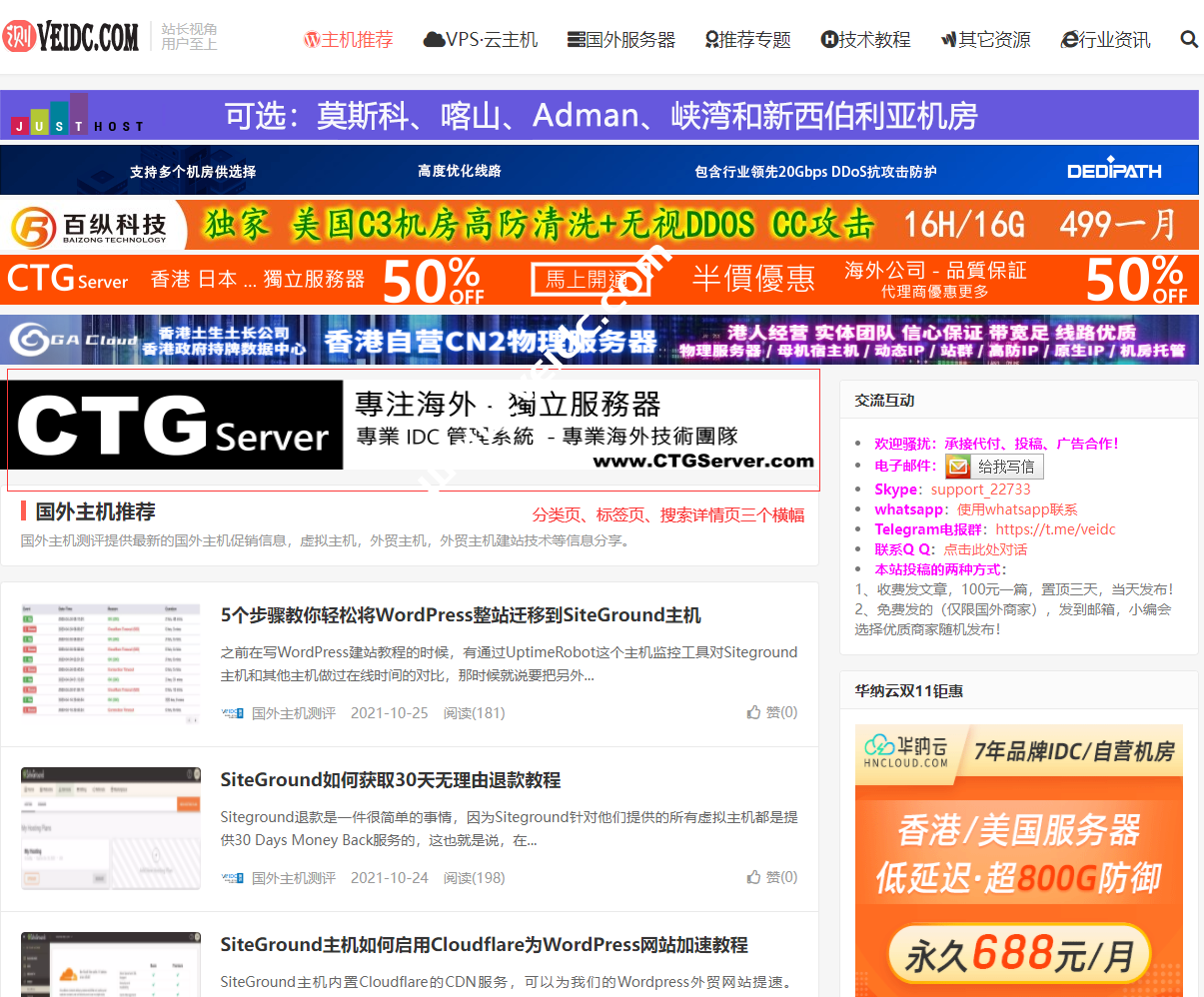Click author avatar icon under SiteGround refund article

[x=232, y=878]
